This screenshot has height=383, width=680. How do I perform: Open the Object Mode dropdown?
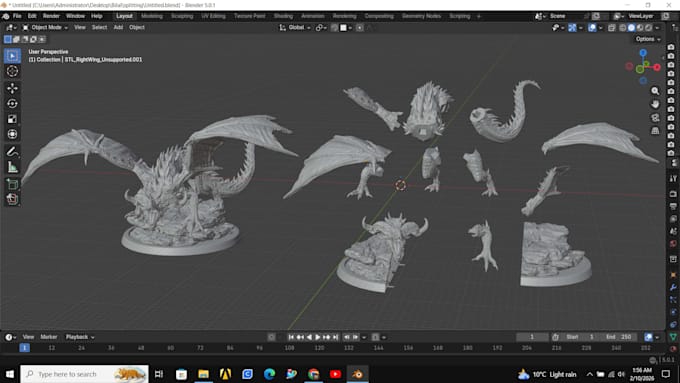coord(45,27)
